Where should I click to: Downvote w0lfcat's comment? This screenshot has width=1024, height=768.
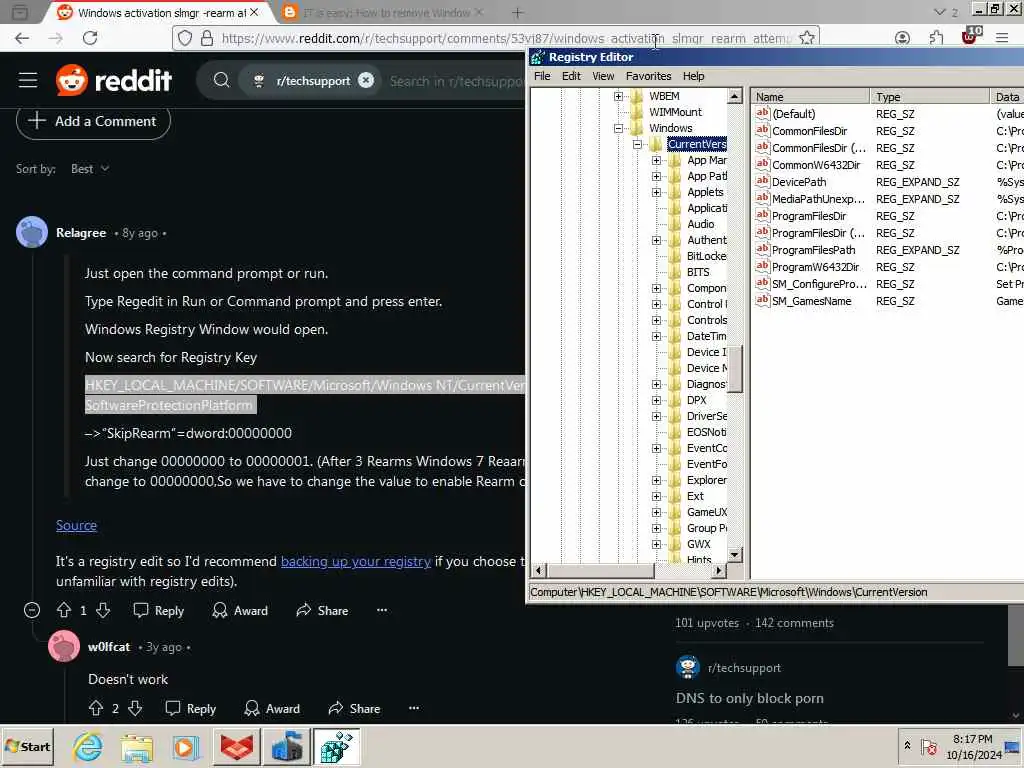(135, 708)
